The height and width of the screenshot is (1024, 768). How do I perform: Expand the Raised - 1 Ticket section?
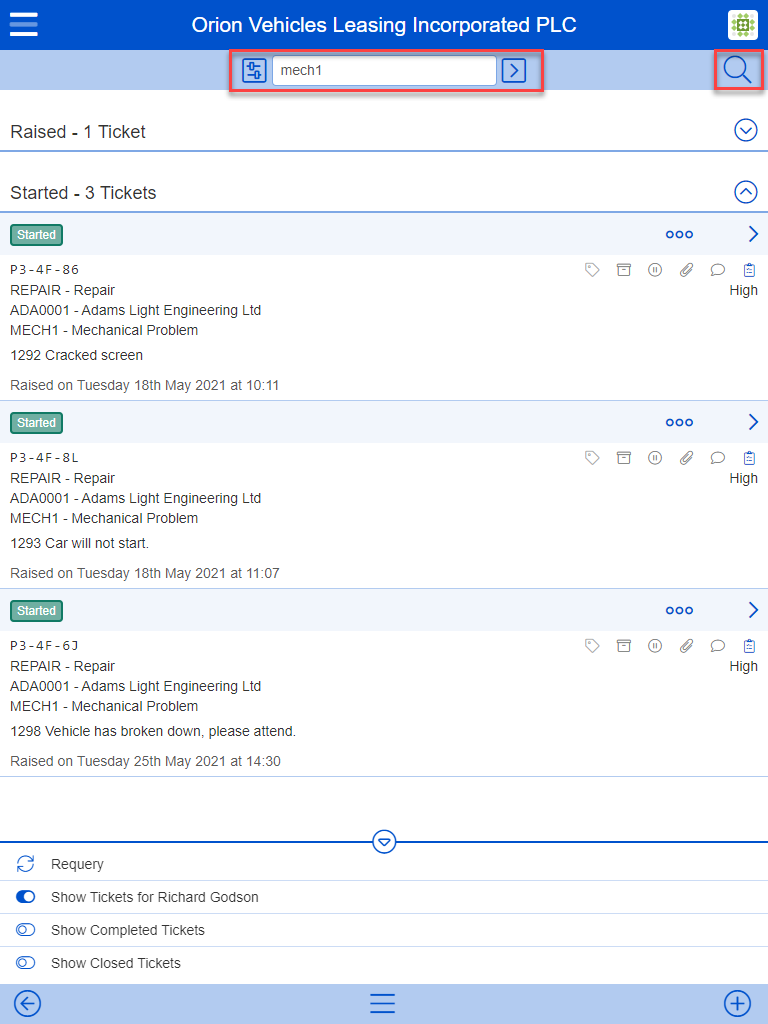click(x=746, y=130)
